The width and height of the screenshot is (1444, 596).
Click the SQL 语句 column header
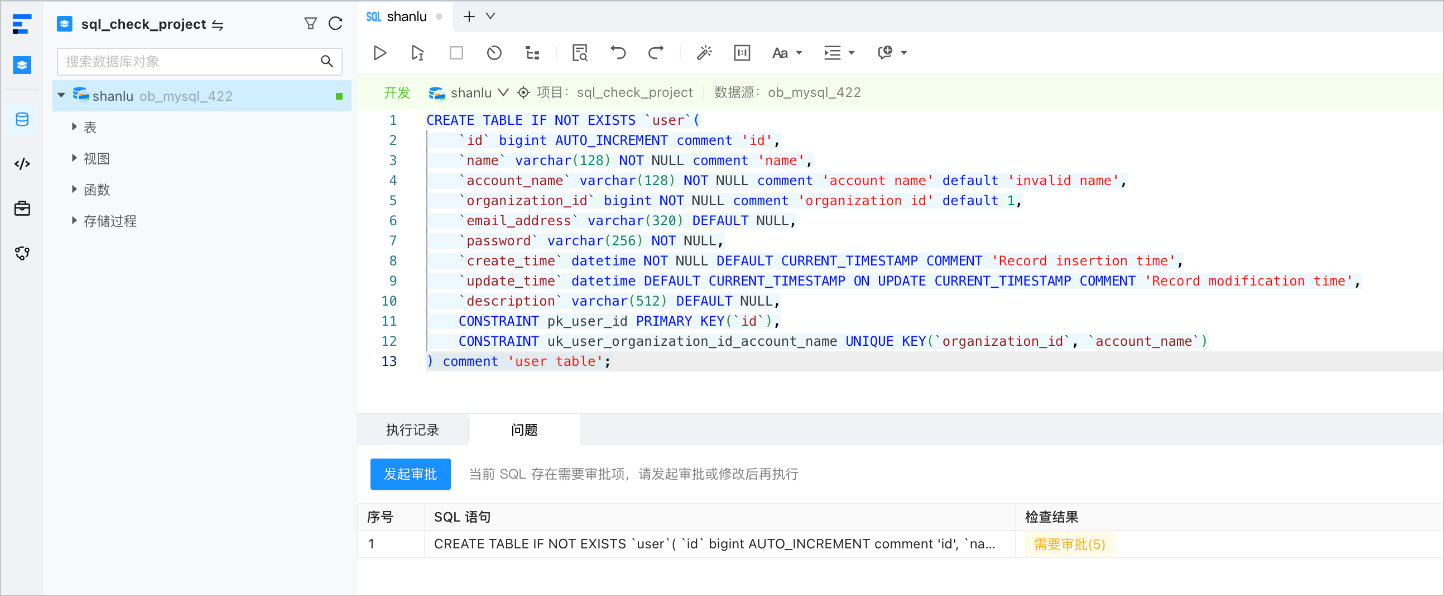[x=462, y=517]
